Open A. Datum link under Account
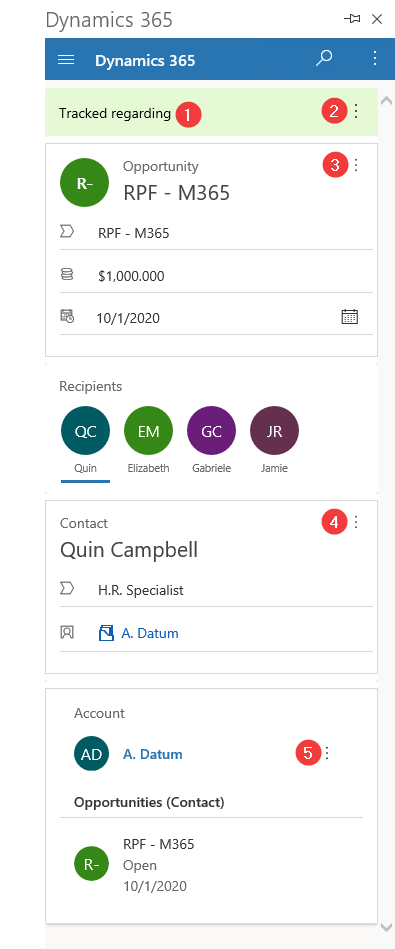Screen dimensions: 395x949 (x=152, y=754)
